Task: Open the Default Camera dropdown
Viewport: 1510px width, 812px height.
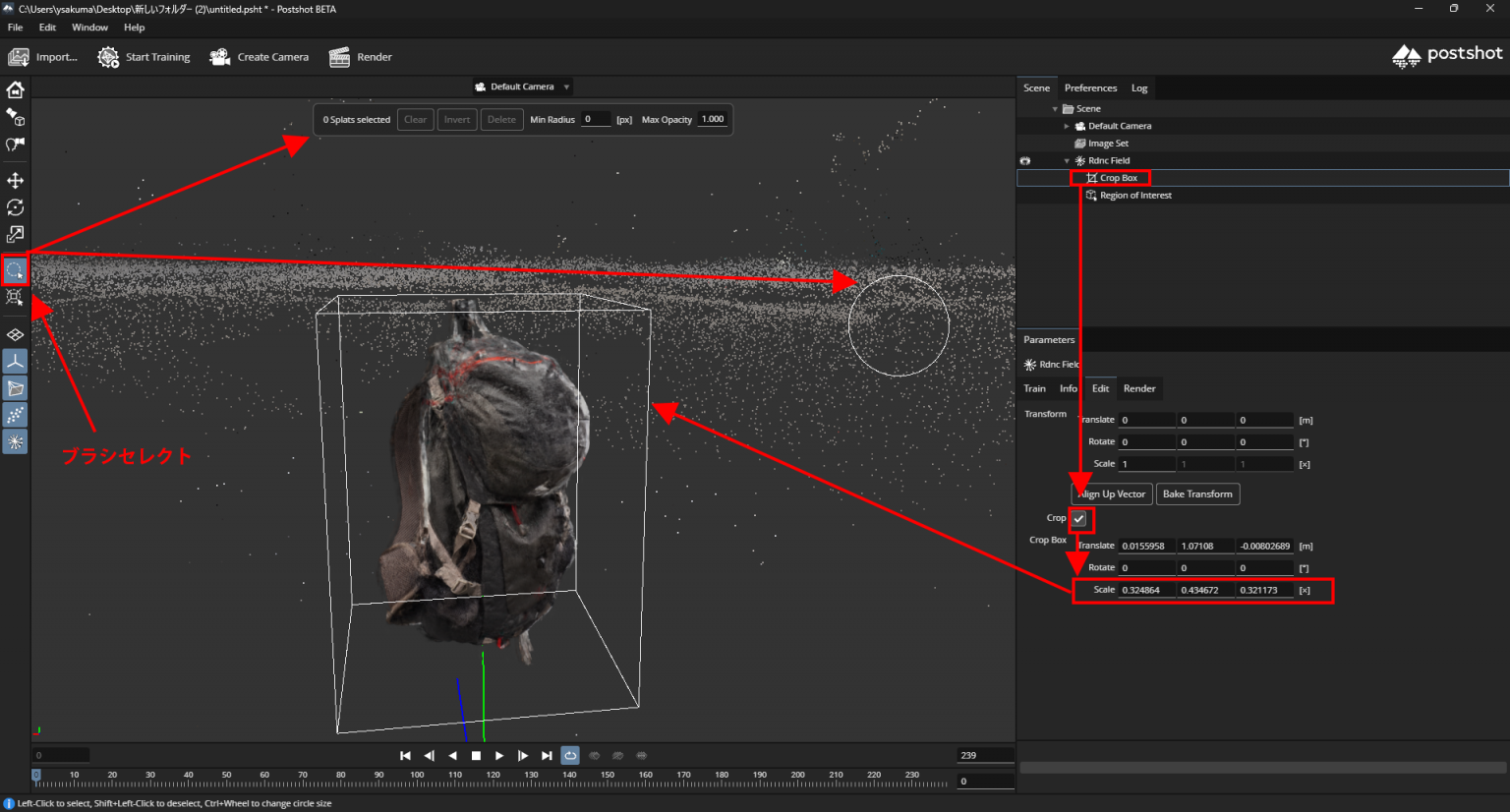Action: tap(521, 86)
